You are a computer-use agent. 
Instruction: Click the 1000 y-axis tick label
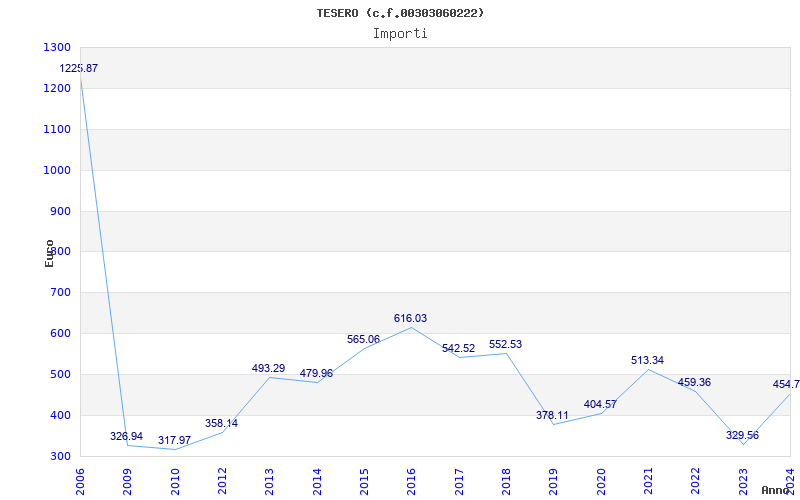point(57,170)
